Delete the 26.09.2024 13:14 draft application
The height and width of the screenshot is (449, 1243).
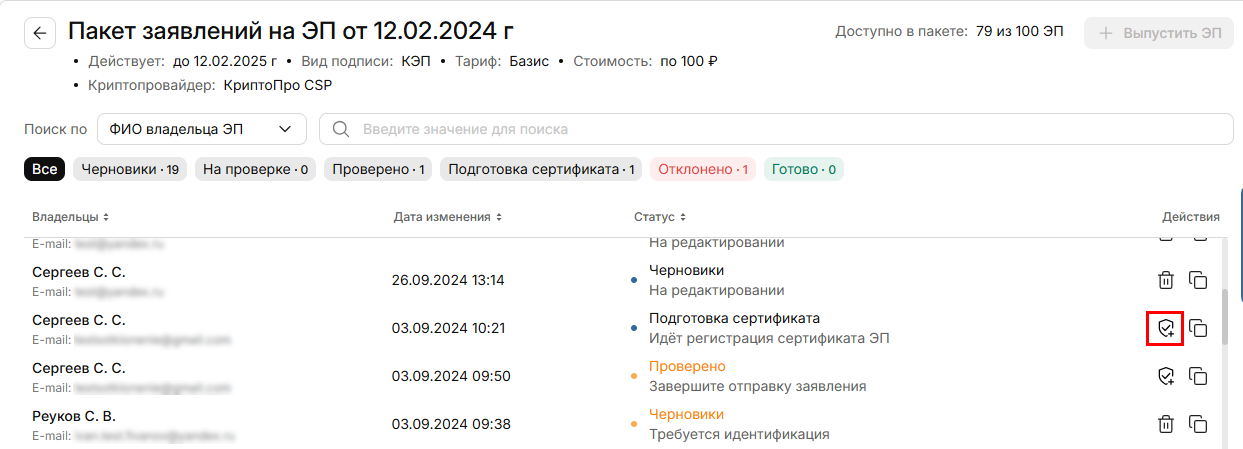click(x=1165, y=280)
